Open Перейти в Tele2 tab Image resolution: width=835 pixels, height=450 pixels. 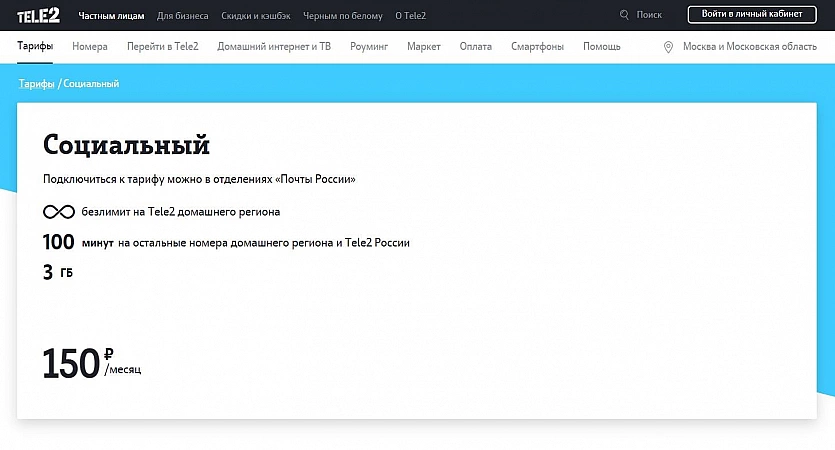[163, 47]
